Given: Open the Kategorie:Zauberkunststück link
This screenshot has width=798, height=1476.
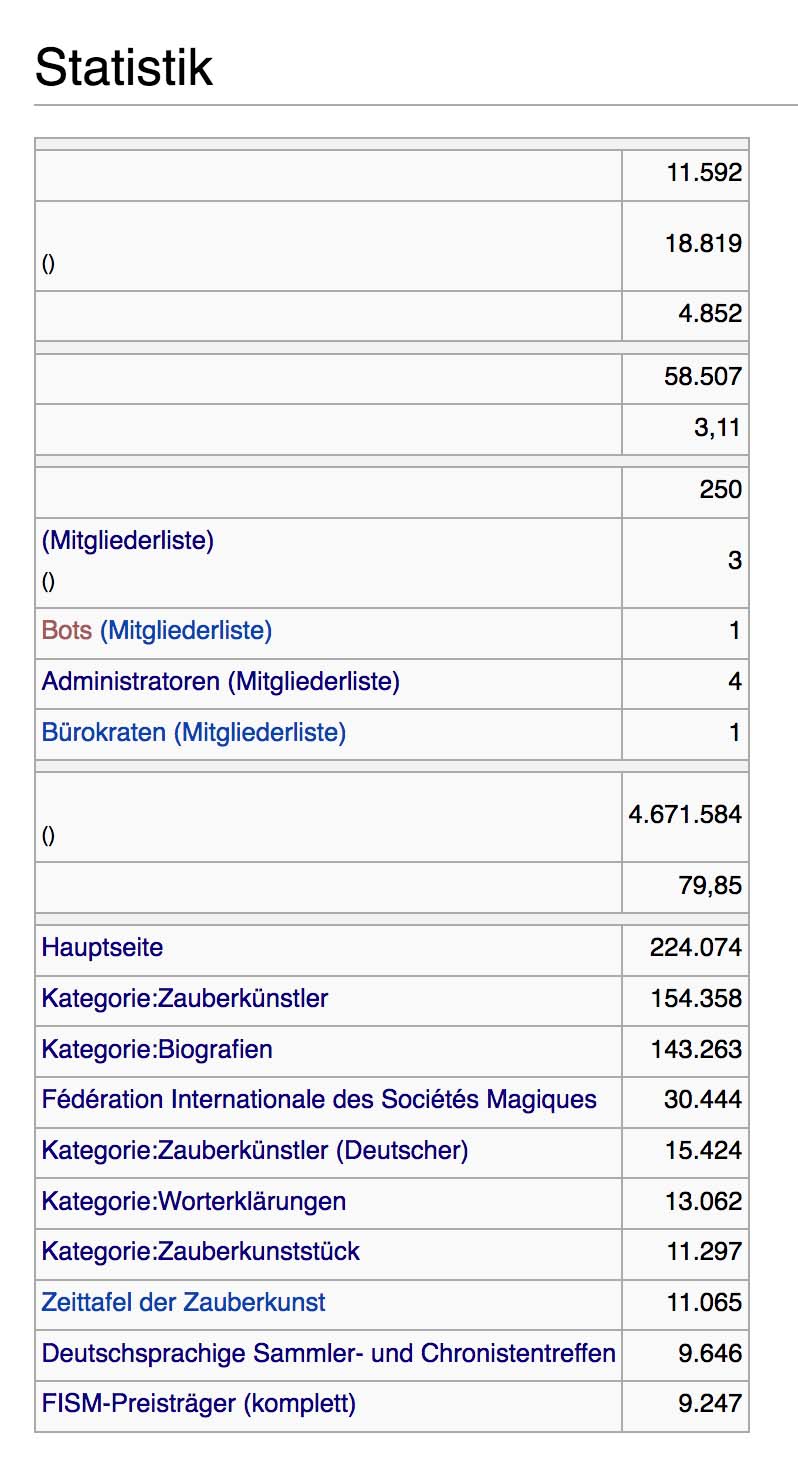Looking at the screenshot, I should click(x=201, y=1252).
